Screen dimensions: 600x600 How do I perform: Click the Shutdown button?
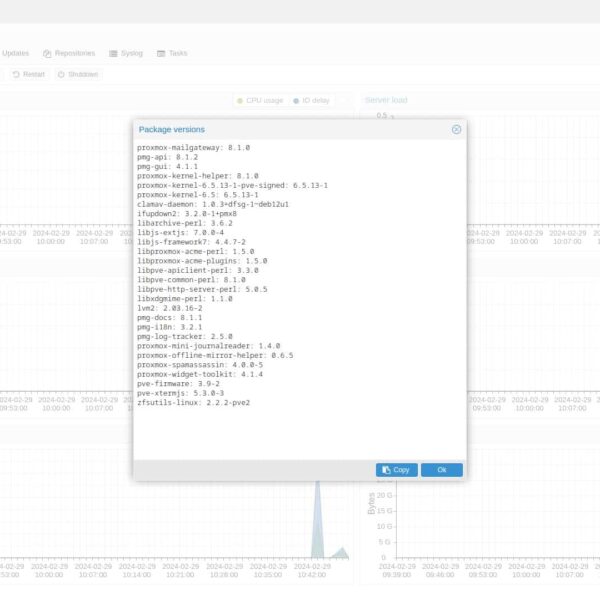(78, 74)
